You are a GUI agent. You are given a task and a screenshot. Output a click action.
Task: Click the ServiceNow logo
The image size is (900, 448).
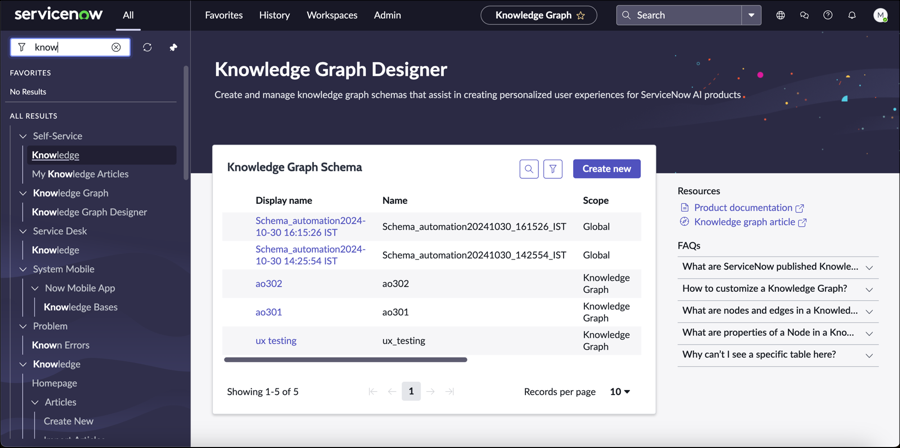[59, 14]
